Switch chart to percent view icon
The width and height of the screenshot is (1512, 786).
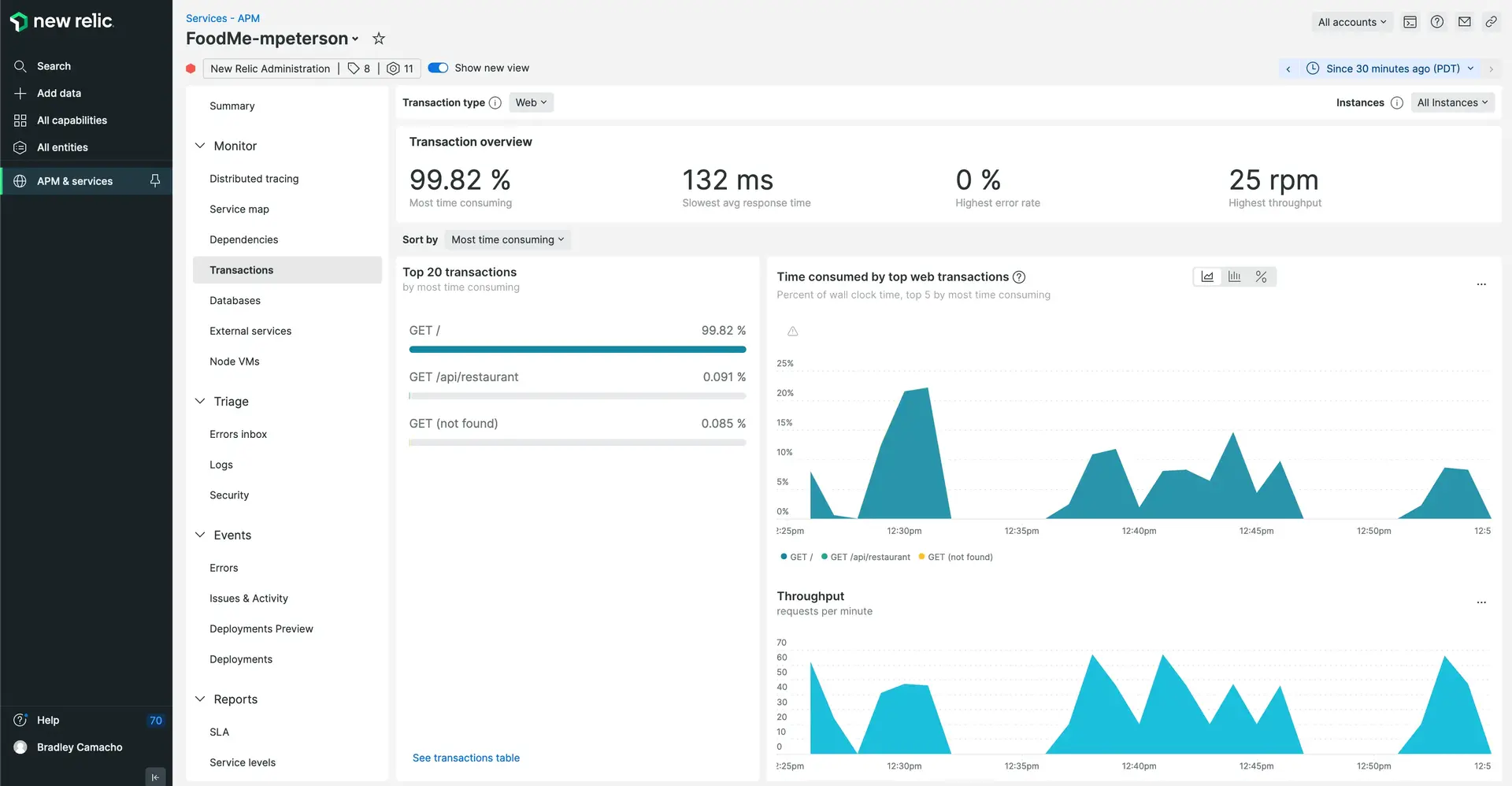(x=1261, y=276)
